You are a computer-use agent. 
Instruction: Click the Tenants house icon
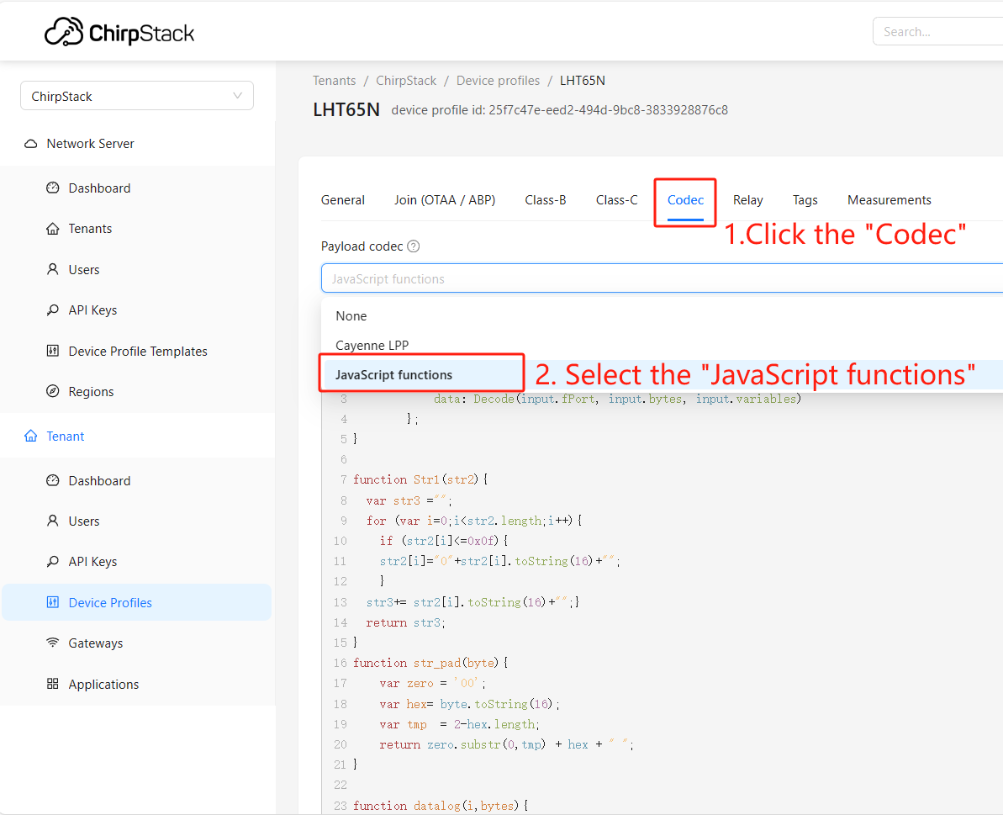point(52,228)
